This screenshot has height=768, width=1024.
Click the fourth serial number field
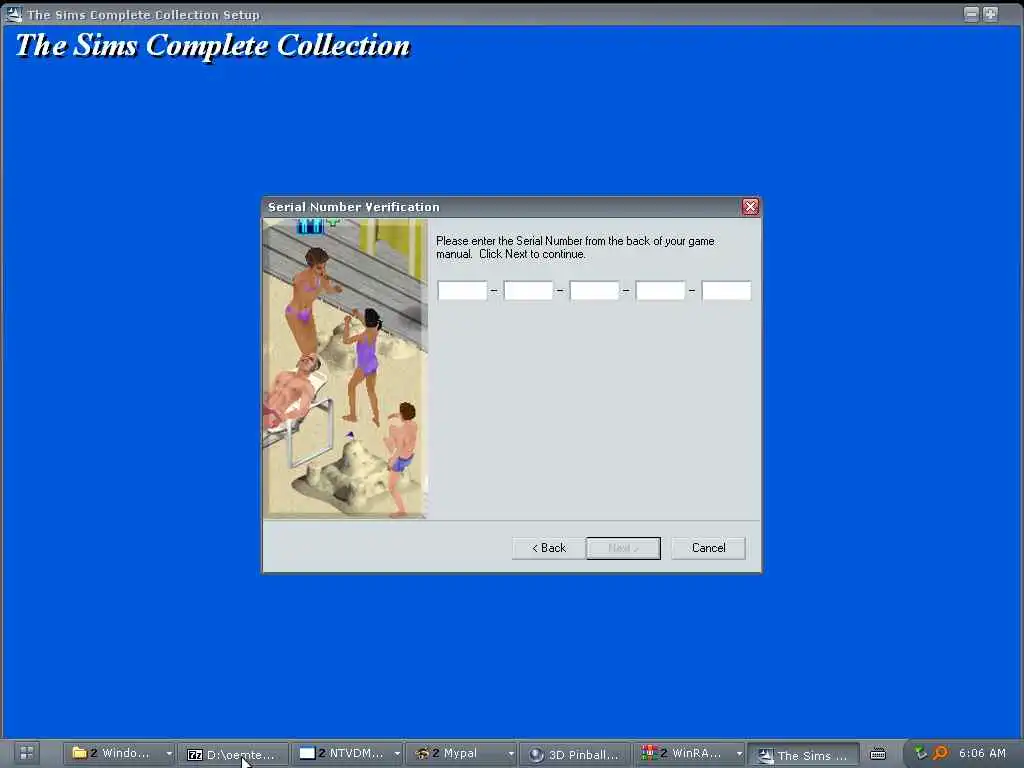(x=660, y=290)
